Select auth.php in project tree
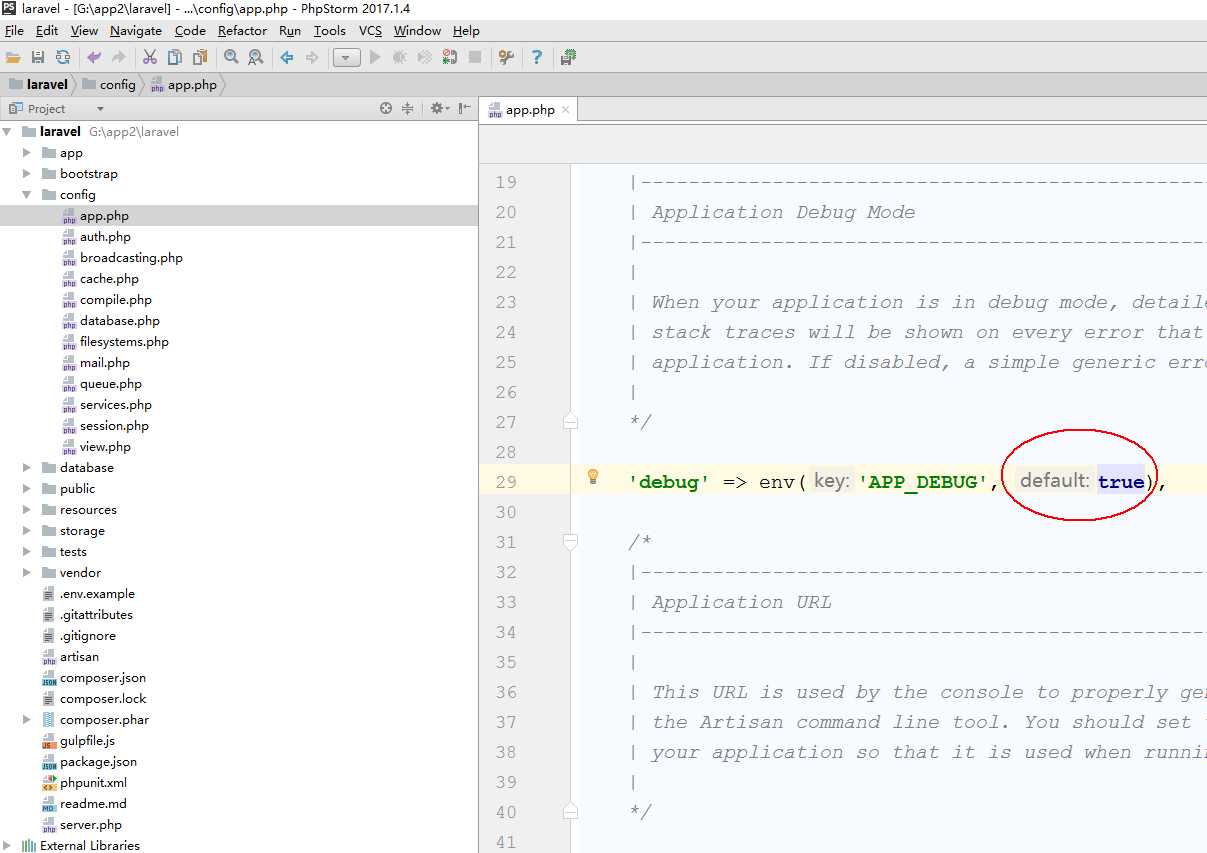 (105, 237)
